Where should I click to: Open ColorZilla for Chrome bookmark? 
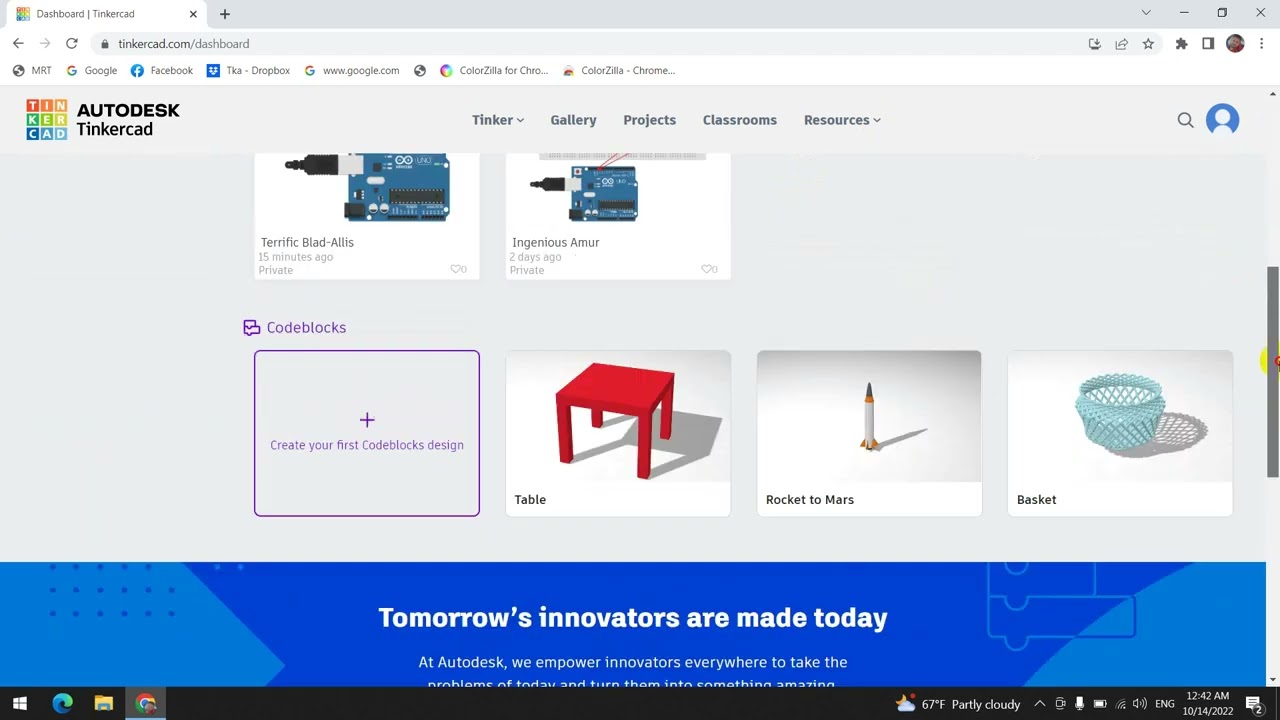point(494,71)
